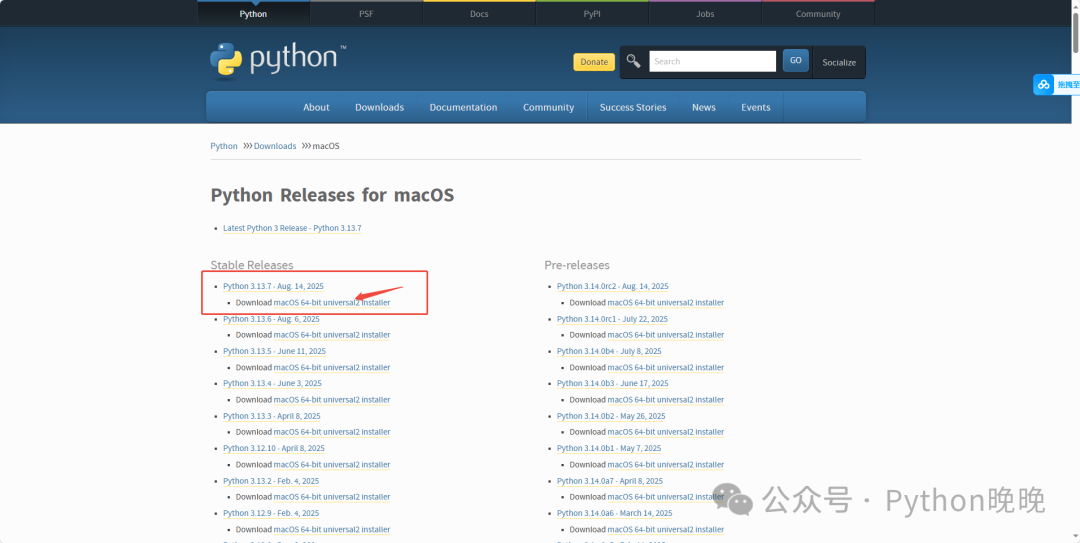The width and height of the screenshot is (1080, 543).
Task: Open Python 3.13.4 - June 3, 2025 release
Action: coord(272,383)
